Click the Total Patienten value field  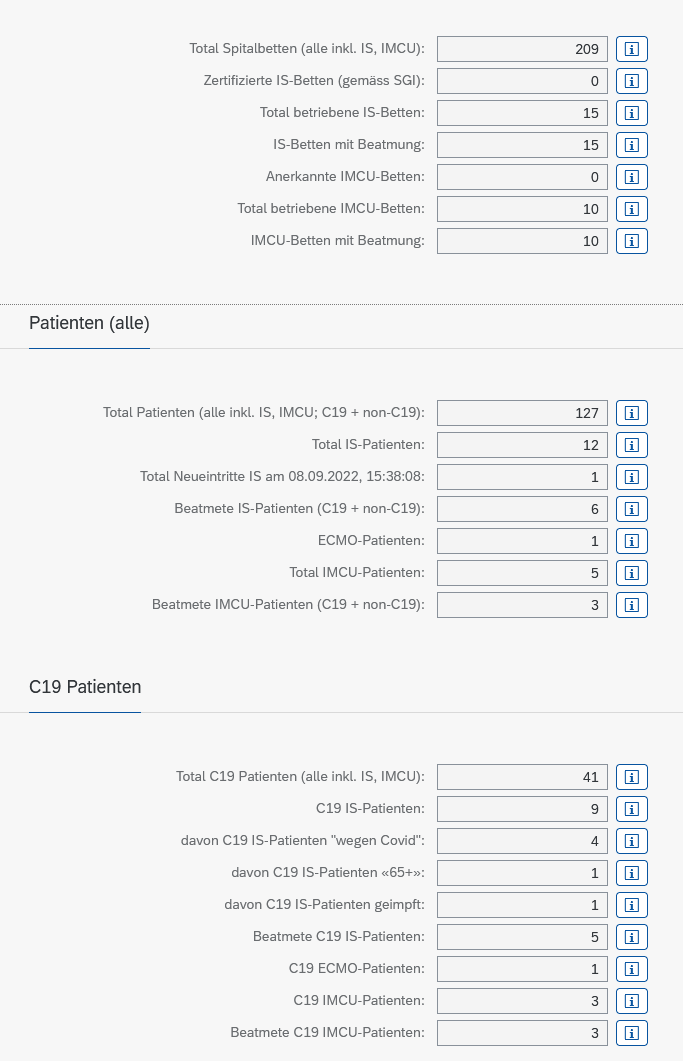tap(522, 413)
